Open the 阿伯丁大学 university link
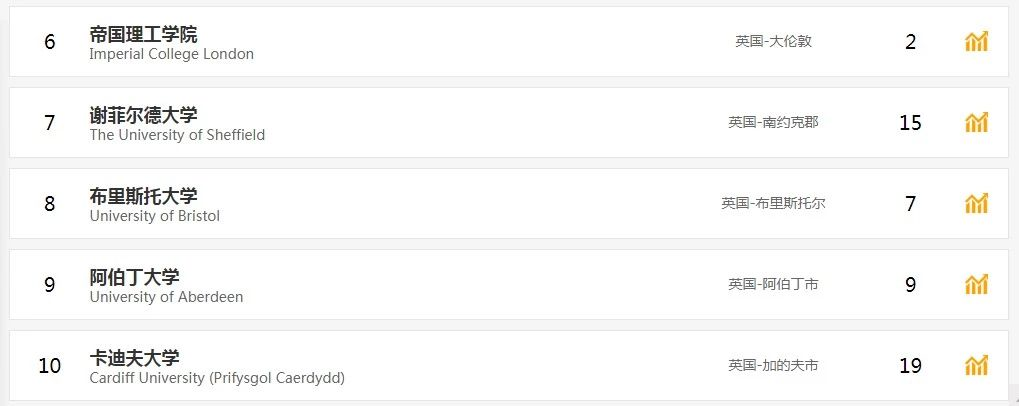1019x406 pixels. [134, 277]
